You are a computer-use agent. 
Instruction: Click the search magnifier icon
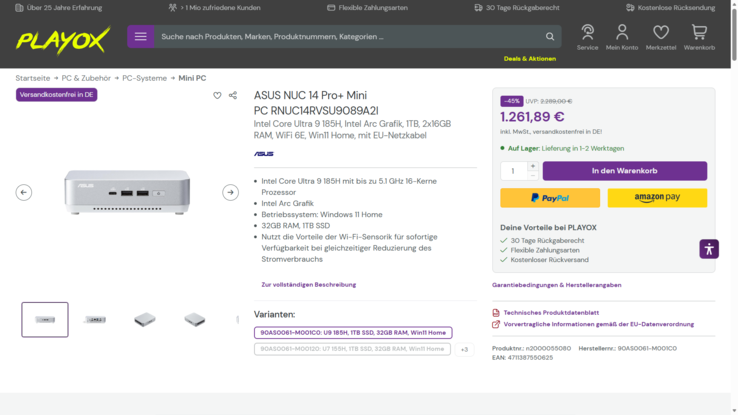click(x=550, y=37)
